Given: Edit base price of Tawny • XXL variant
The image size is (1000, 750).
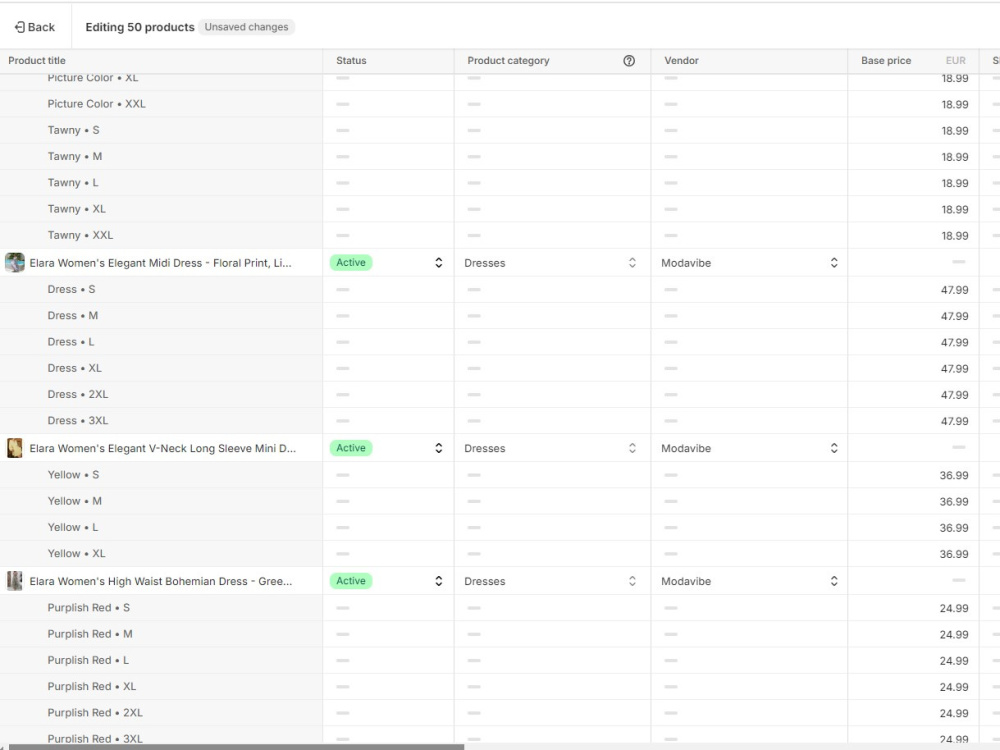Looking at the screenshot, I should pos(913,235).
